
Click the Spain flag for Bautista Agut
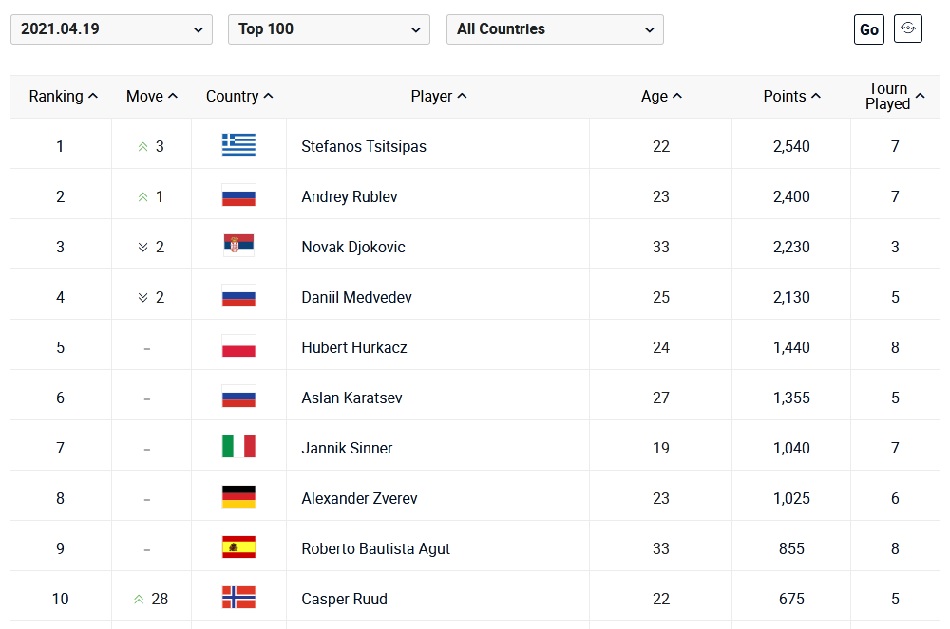pyautogui.click(x=239, y=547)
